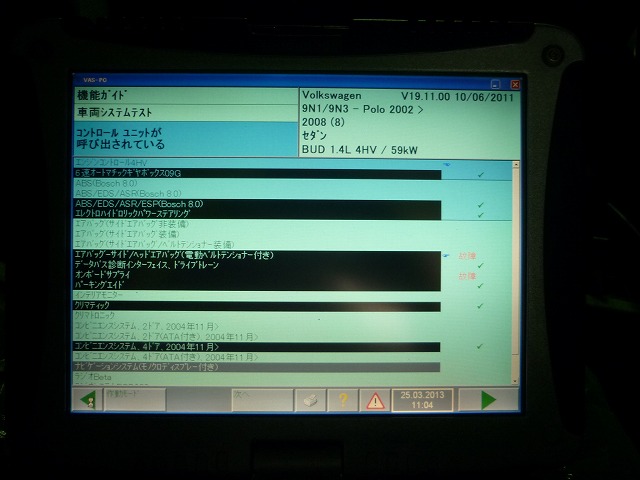Click the 故障 status on the エアバッグ-サイド row
Viewport: 640px width, 480px height.
[467, 256]
